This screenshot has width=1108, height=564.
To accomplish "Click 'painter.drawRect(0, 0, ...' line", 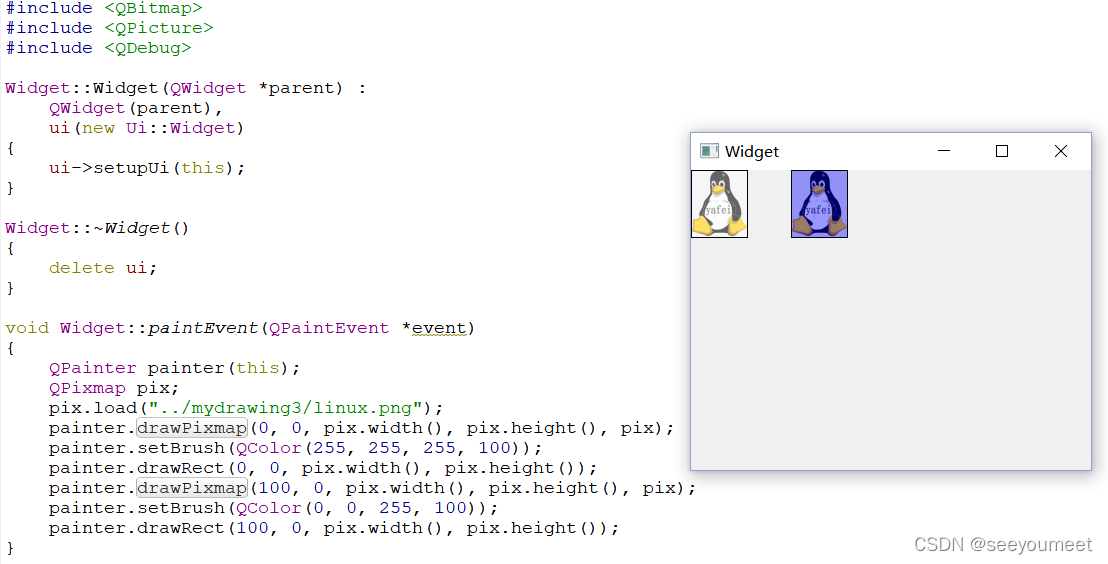I will click(323, 468).
